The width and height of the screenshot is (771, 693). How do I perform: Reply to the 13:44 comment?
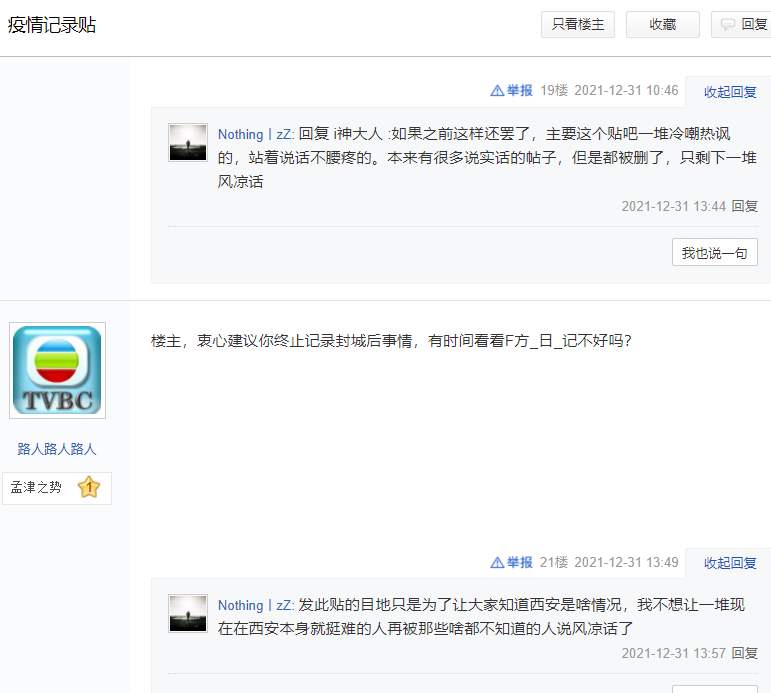pos(744,206)
